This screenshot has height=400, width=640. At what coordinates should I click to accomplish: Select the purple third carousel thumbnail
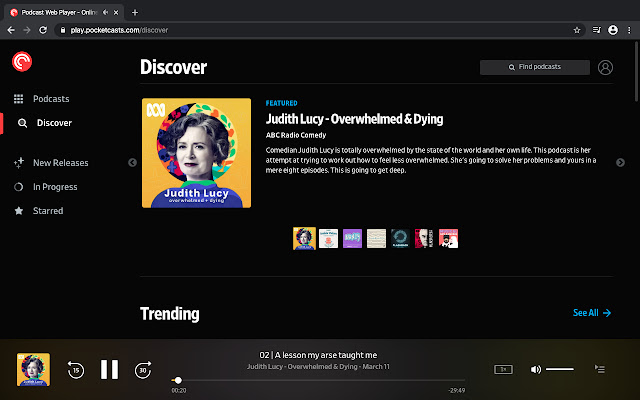352,238
